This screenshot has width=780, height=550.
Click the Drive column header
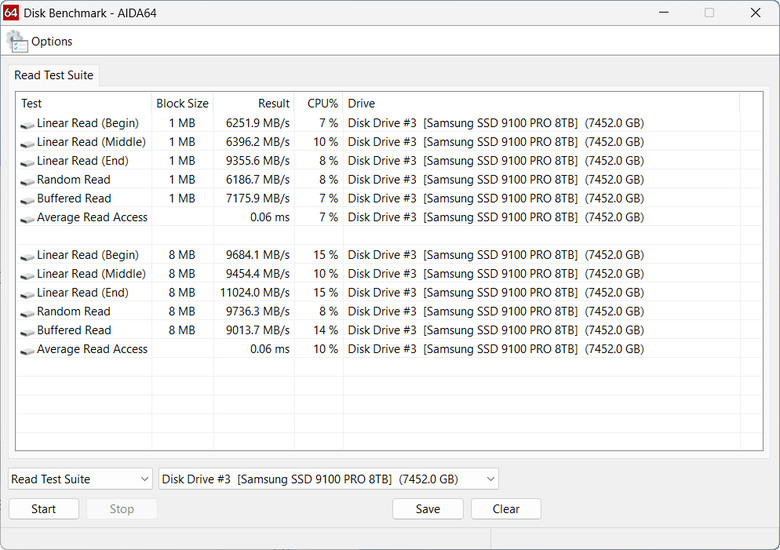pyautogui.click(x=541, y=103)
